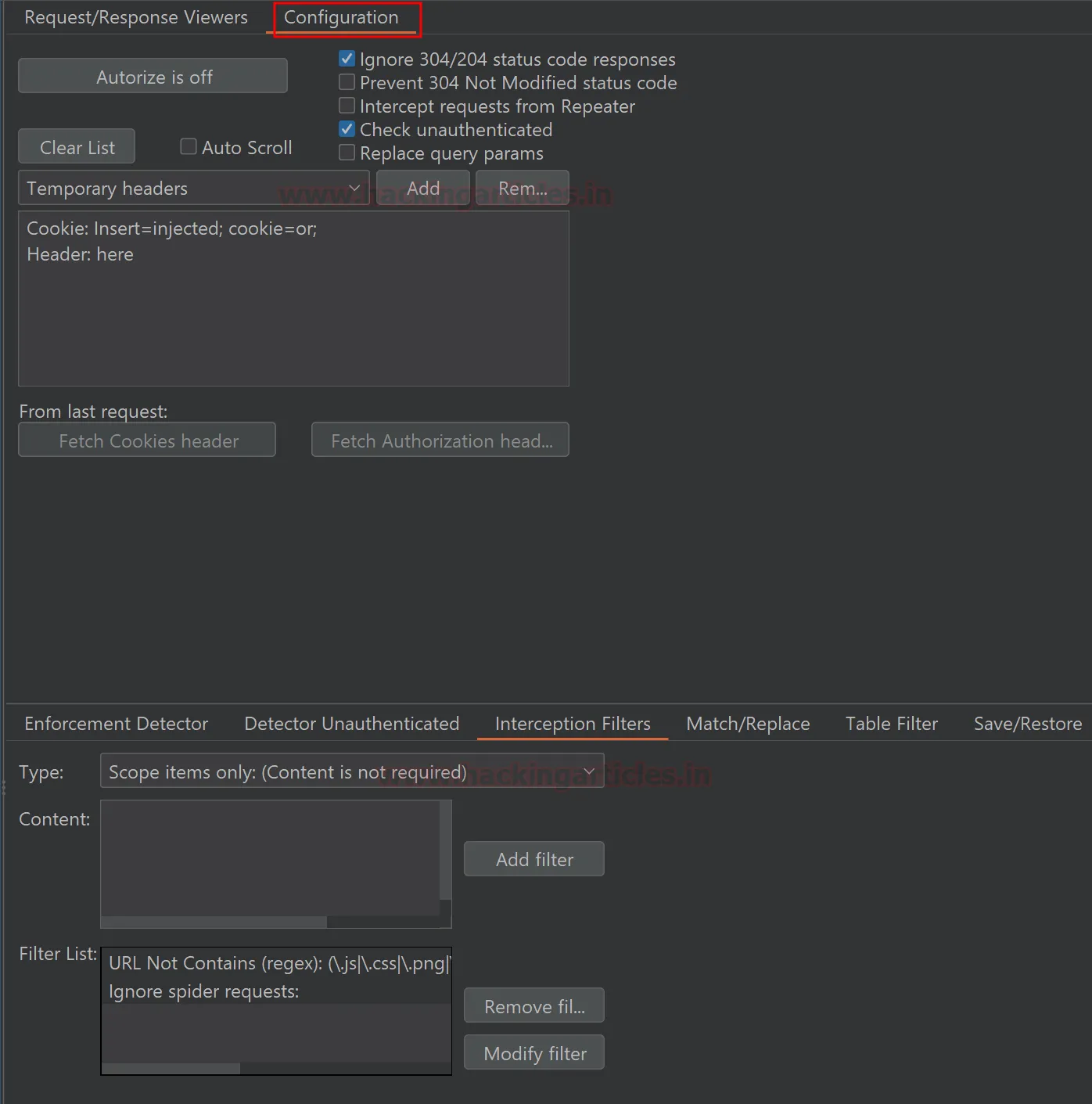Open the Enforcement Detector tab
Screen dimensions: 1092x1104
tap(117, 724)
